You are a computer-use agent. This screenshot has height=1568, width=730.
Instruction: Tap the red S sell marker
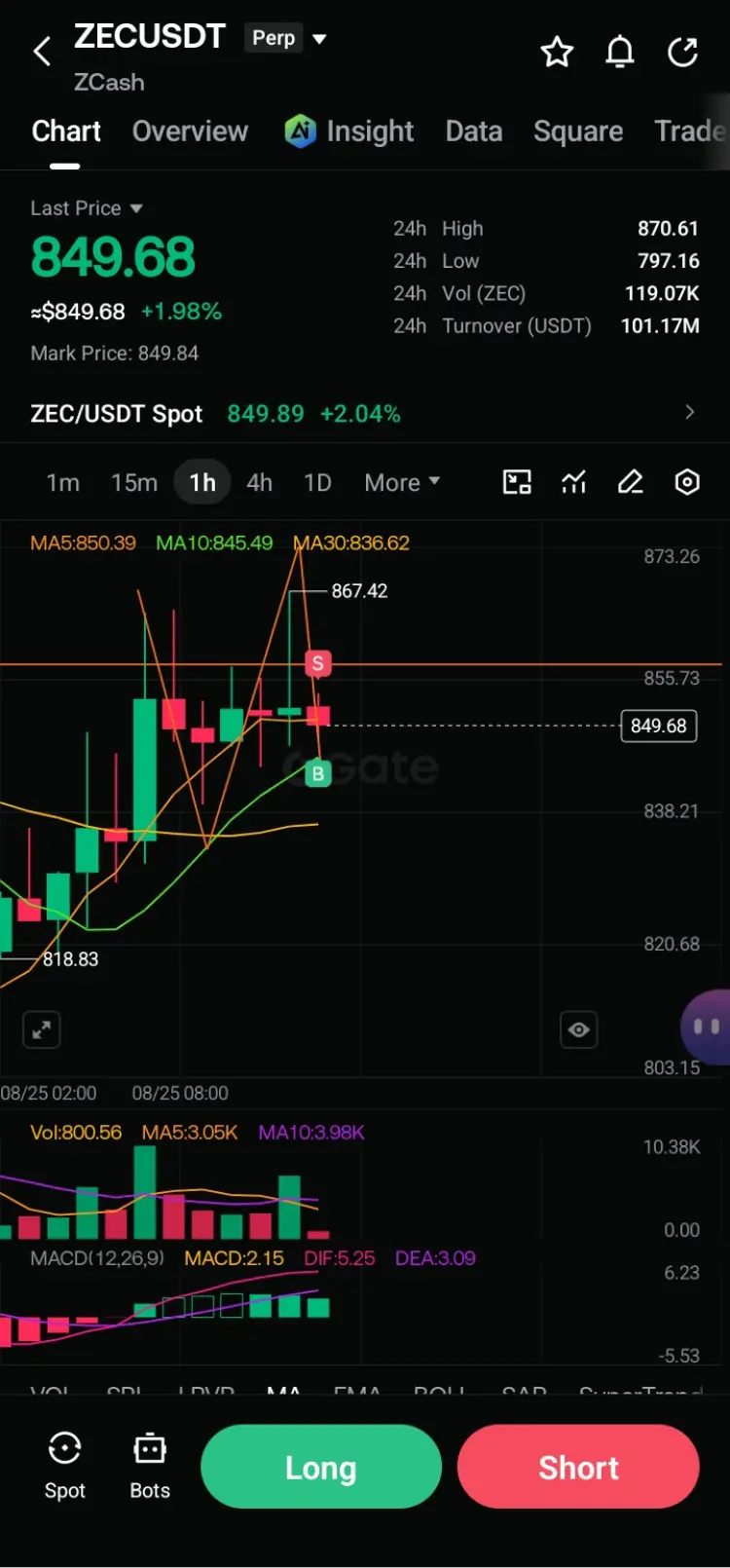[x=317, y=663]
